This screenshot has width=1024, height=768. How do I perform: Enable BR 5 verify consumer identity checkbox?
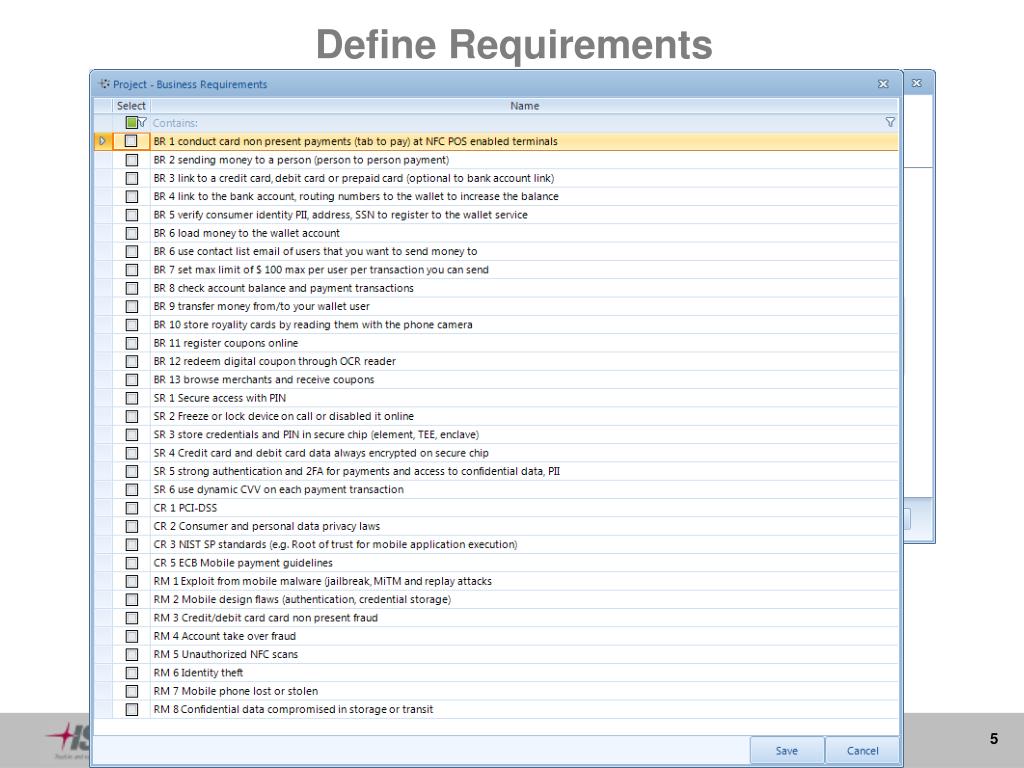click(x=132, y=215)
